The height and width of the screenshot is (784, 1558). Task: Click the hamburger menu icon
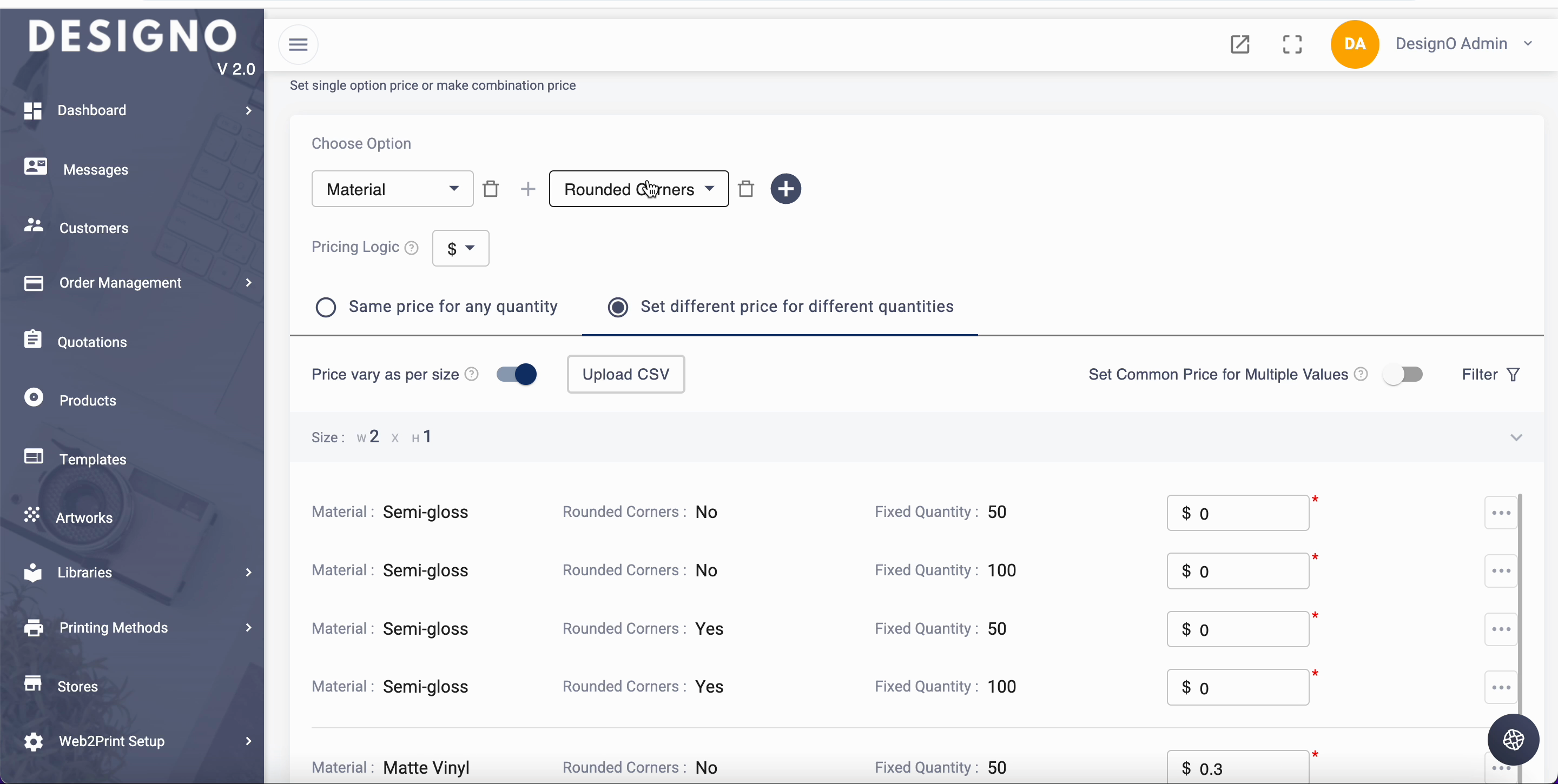pyautogui.click(x=298, y=44)
